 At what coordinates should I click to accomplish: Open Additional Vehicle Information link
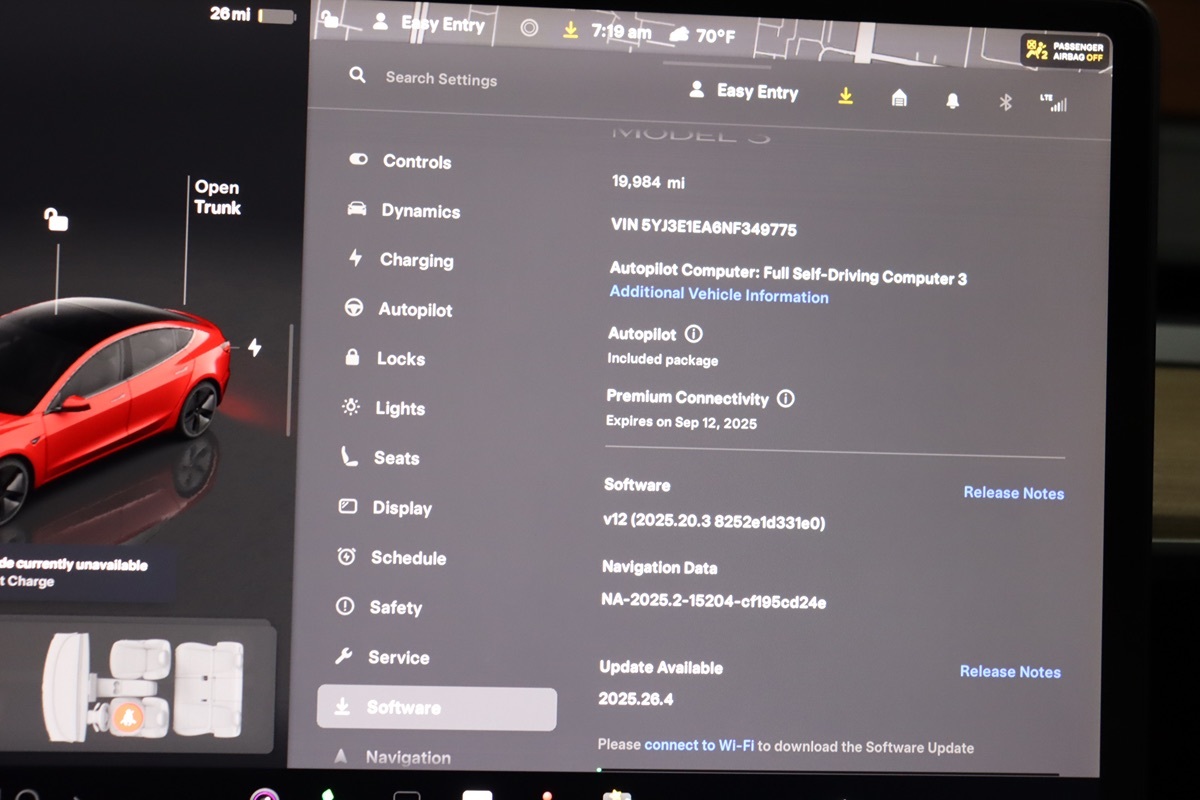[719, 296]
